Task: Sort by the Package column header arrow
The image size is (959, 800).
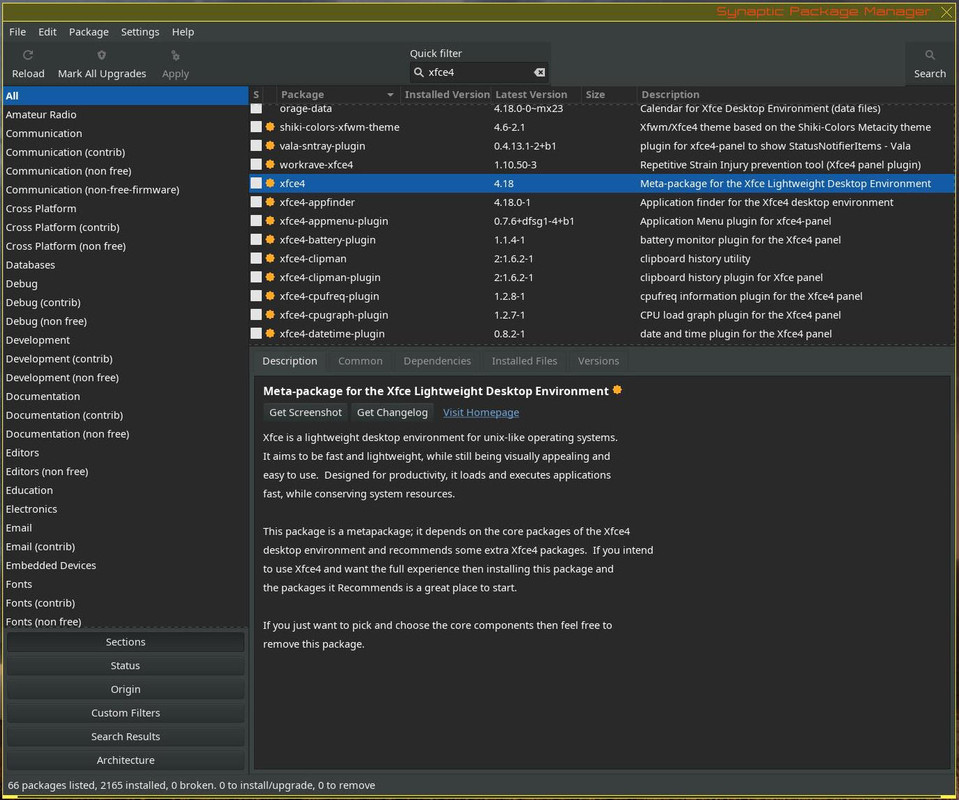Action: click(390, 95)
